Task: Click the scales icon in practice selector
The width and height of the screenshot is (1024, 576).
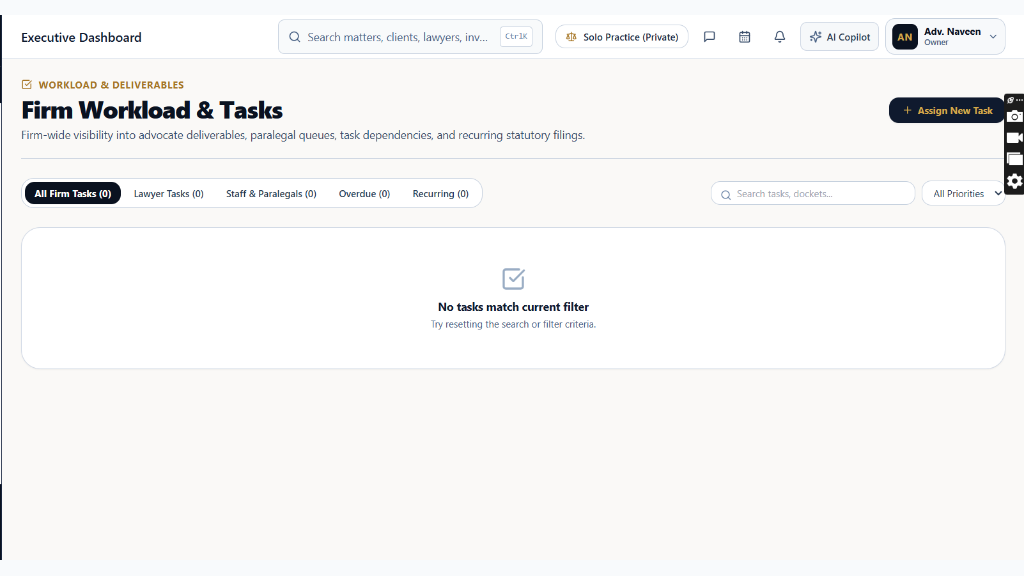Action: point(571,37)
